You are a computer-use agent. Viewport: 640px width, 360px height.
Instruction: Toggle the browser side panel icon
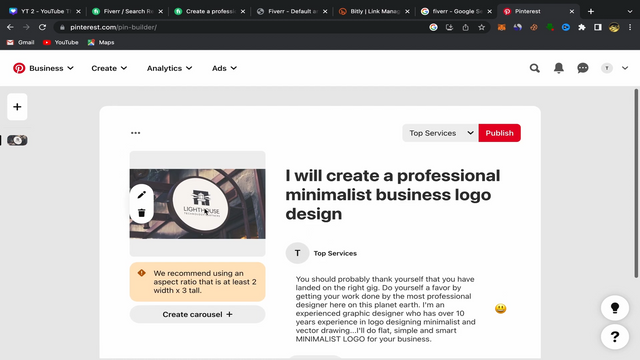(x=598, y=27)
